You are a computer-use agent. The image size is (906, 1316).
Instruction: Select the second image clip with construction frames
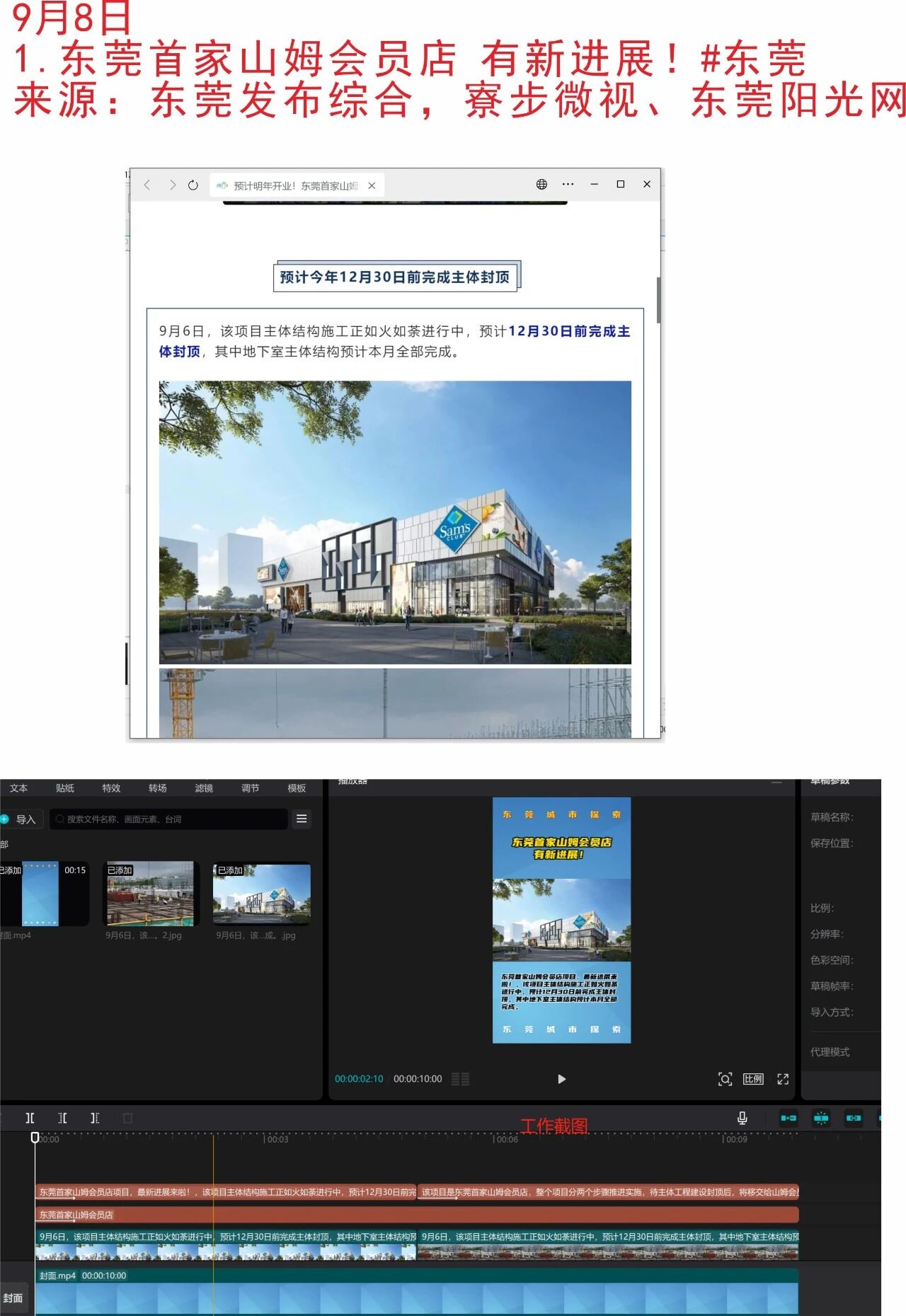(609, 1245)
